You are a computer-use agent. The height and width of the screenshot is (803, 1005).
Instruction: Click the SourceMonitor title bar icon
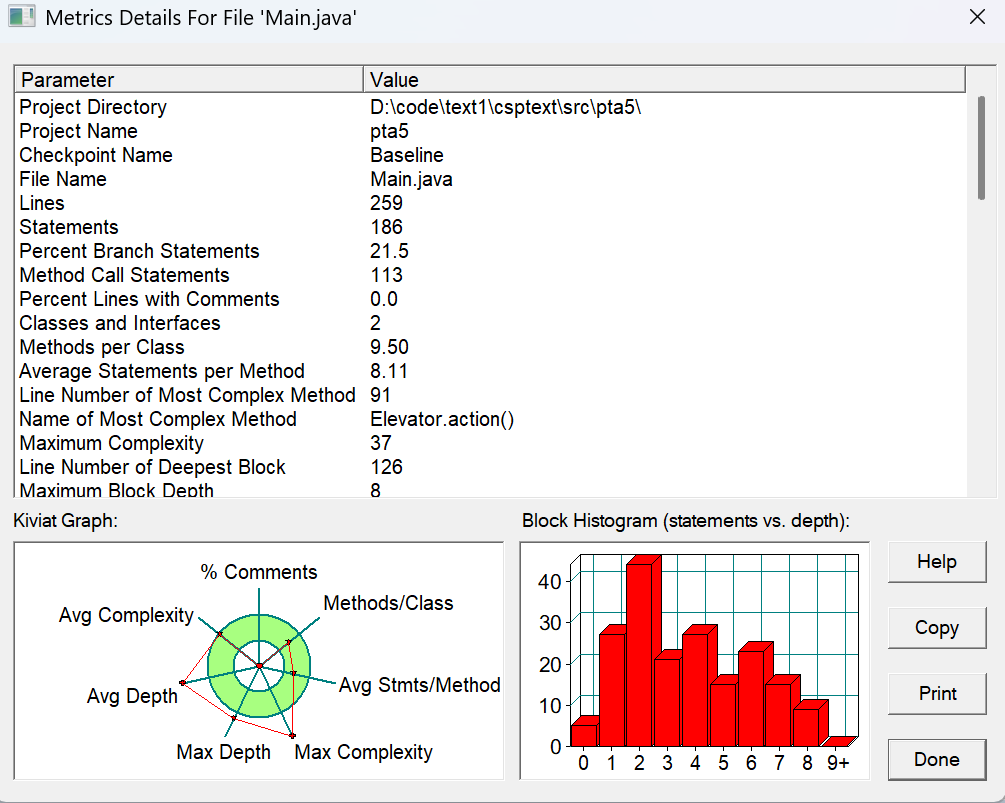pos(22,17)
